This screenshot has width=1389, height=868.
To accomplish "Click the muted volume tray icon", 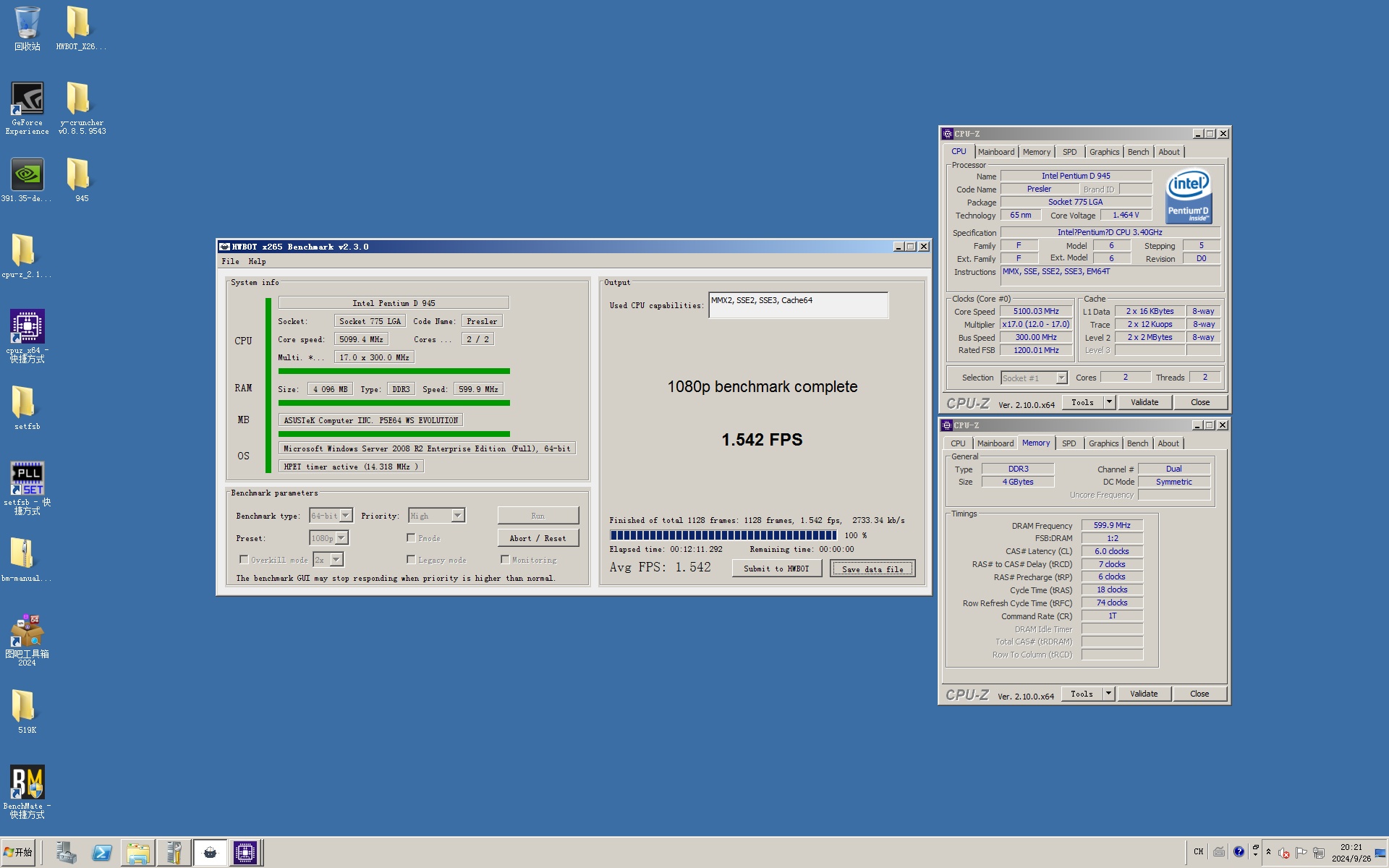I will [x=1284, y=853].
